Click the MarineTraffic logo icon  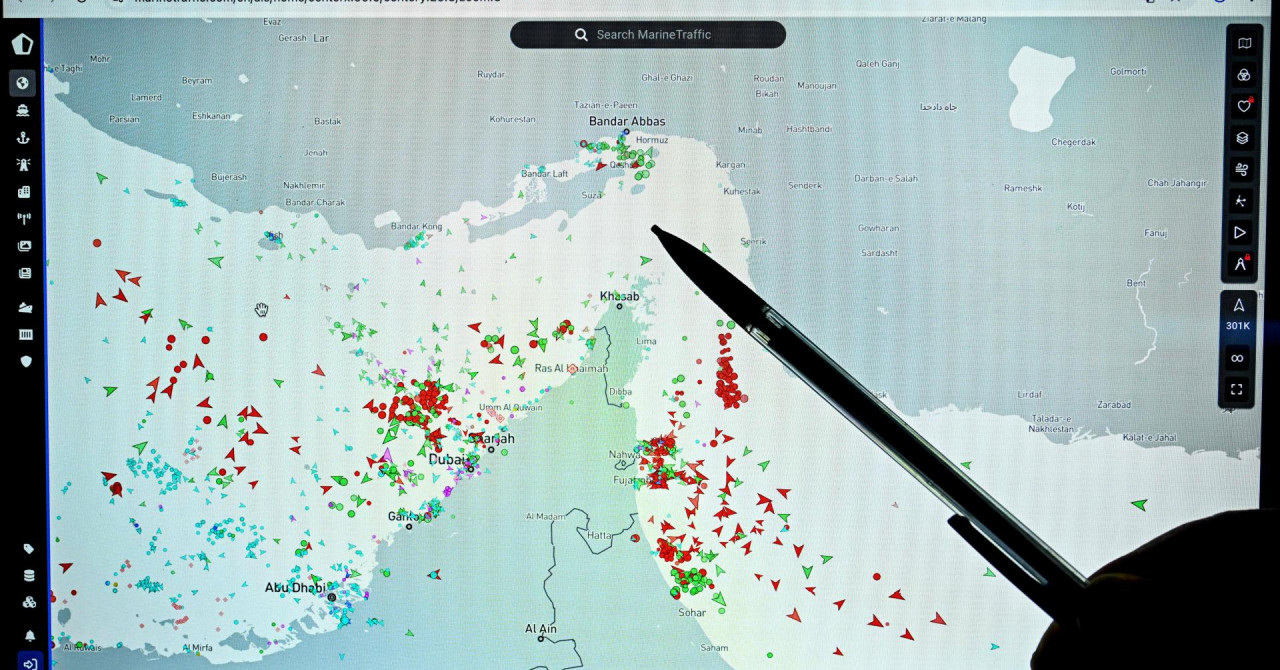tap(22, 45)
